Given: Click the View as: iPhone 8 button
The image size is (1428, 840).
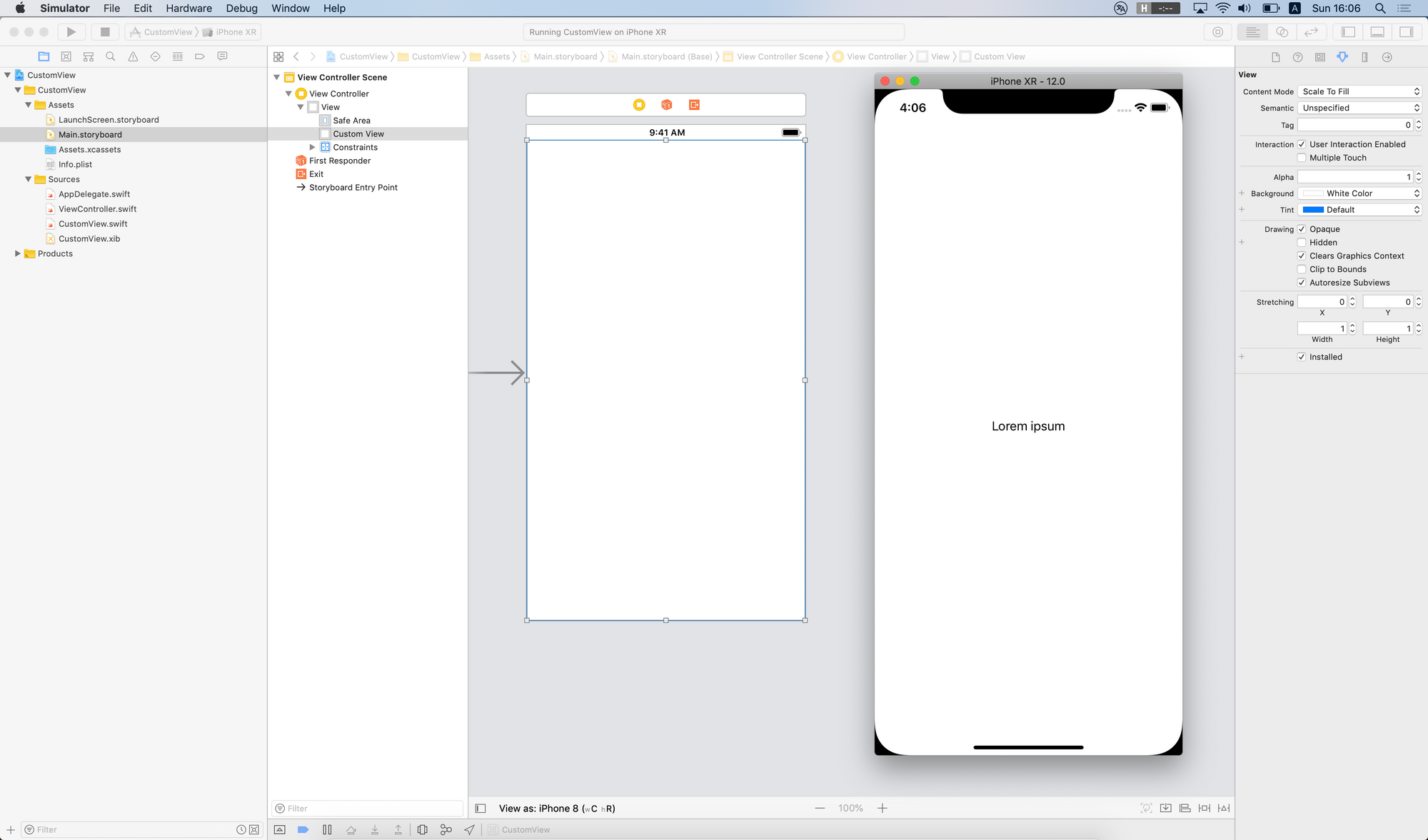Looking at the screenshot, I should 557,809.
